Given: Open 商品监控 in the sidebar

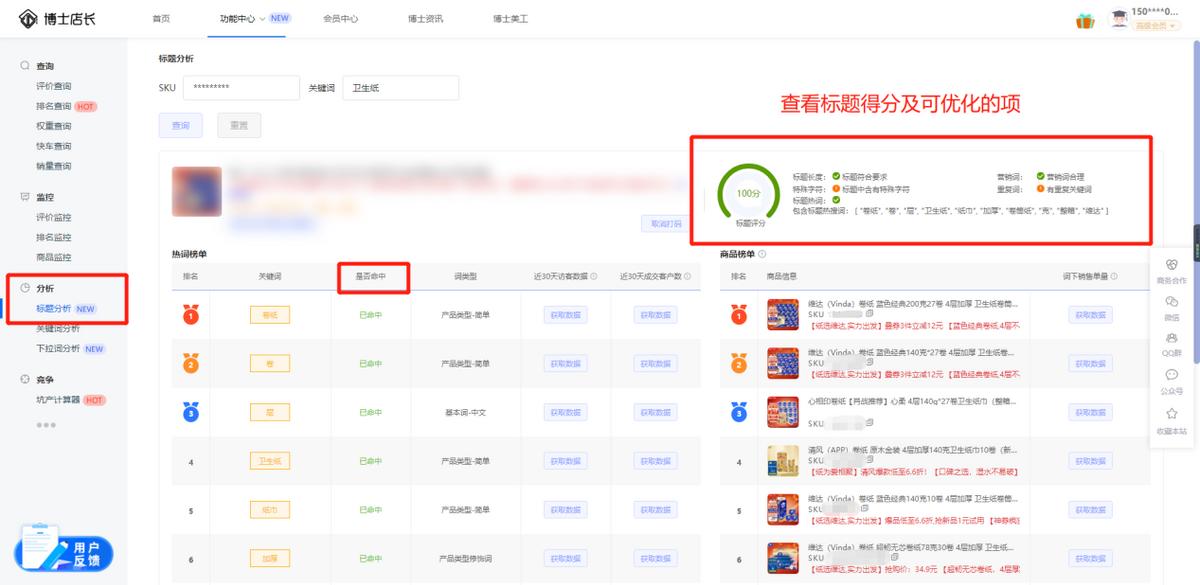Looking at the screenshot, I should click(54, 257).
